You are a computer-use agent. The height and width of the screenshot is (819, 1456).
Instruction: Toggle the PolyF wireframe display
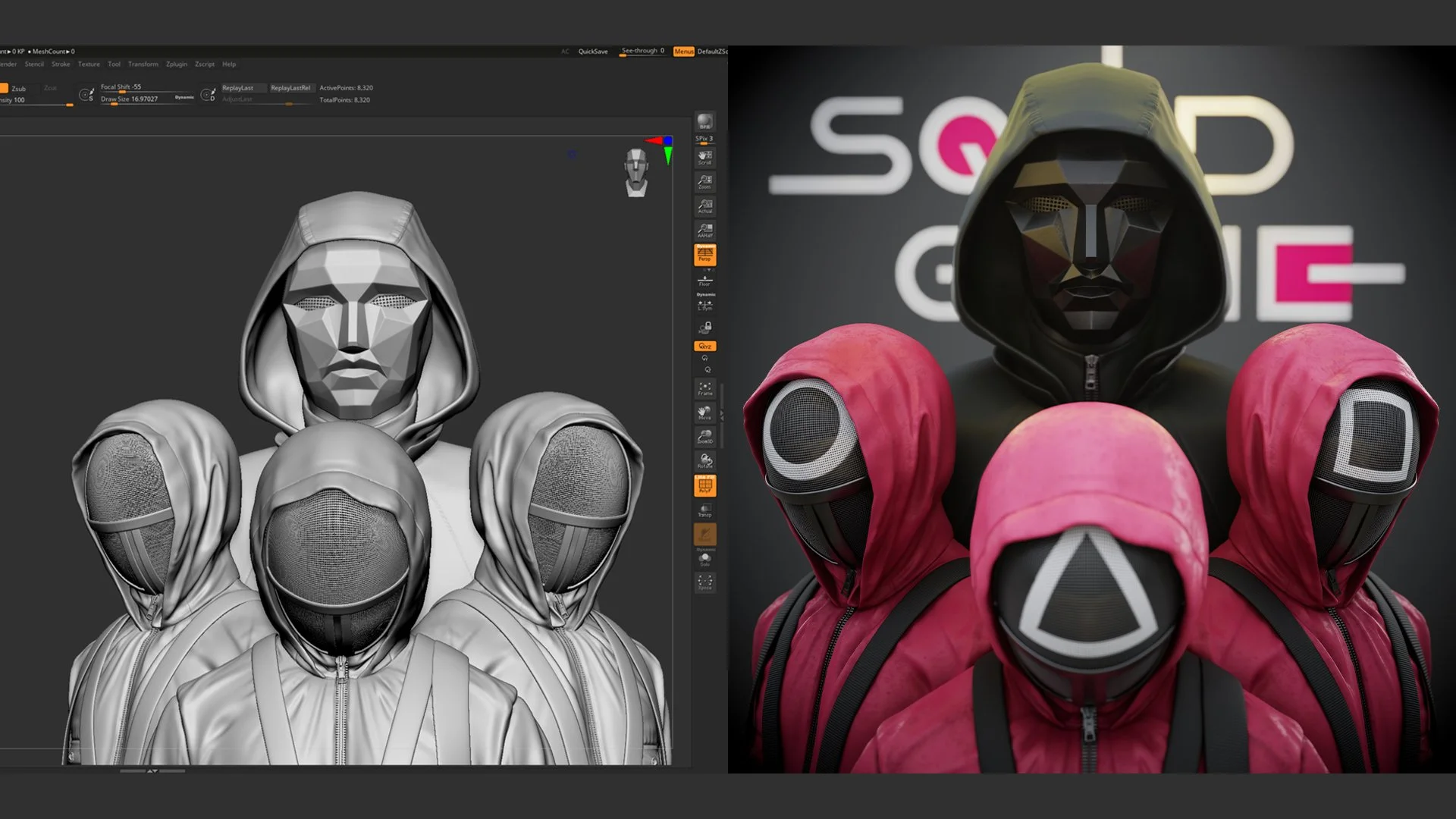704,485
